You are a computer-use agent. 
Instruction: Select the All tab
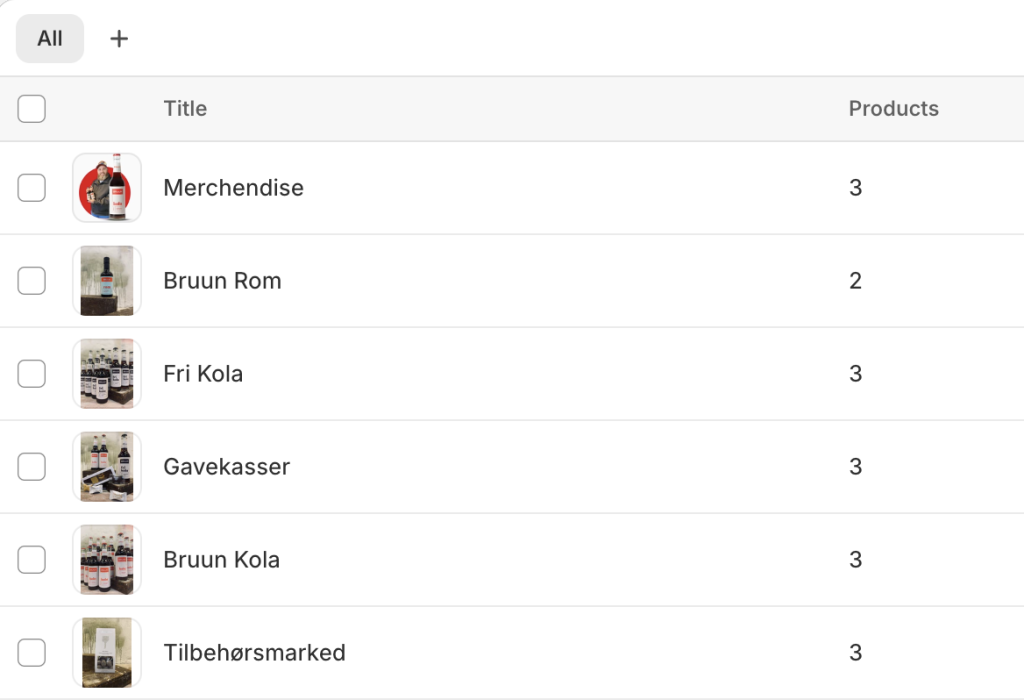50,39
